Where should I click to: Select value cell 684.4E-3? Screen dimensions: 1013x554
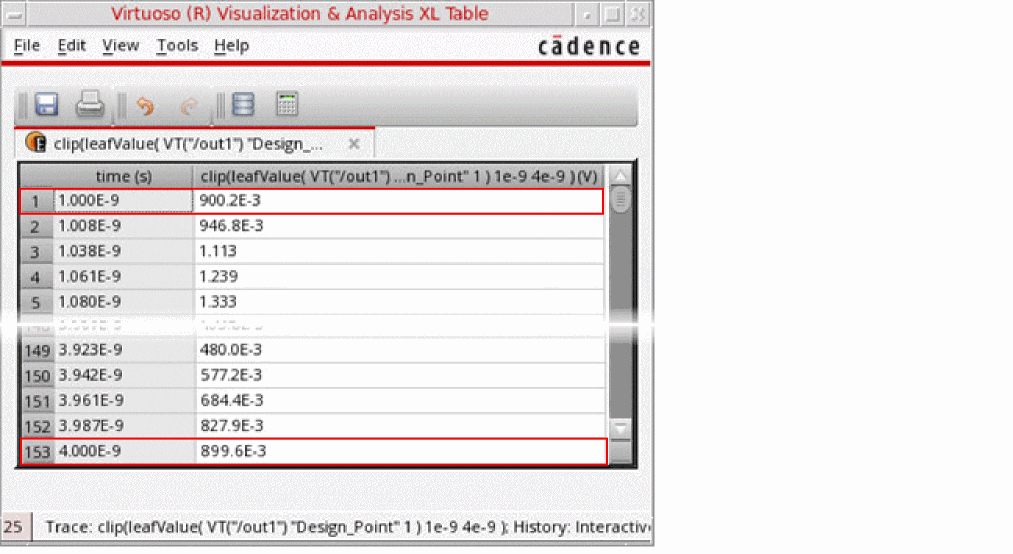pos(399,400)
